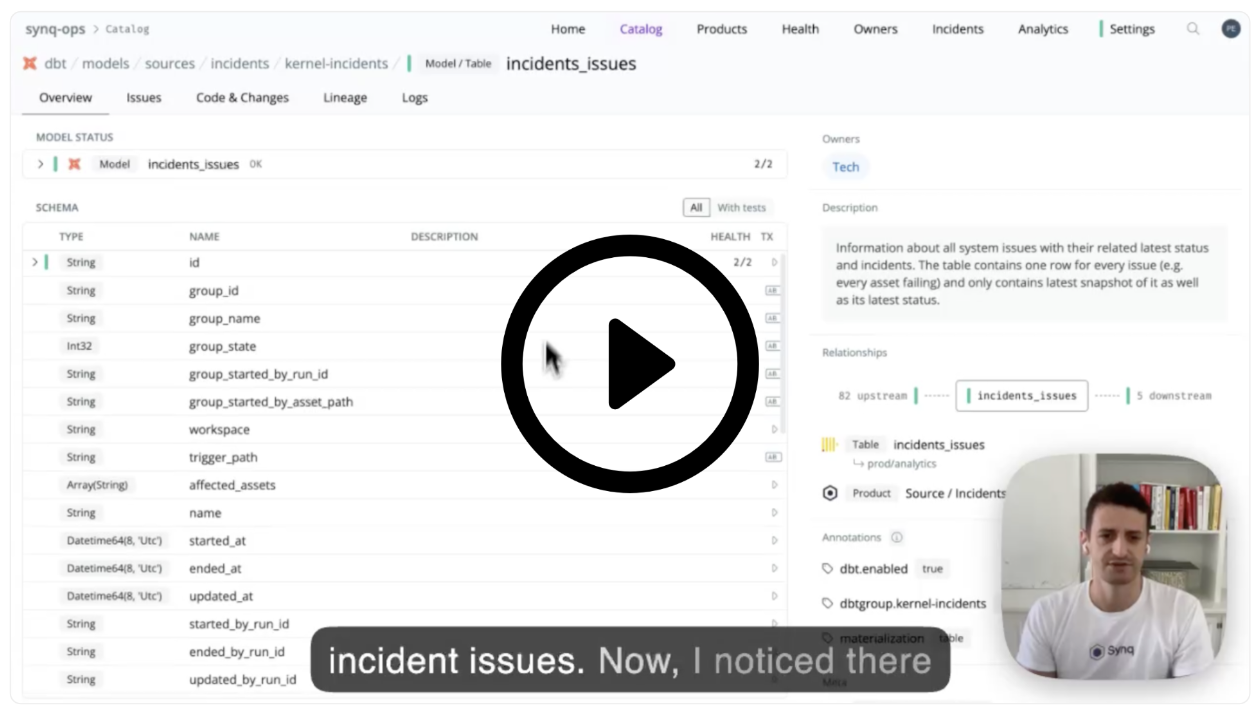Image resolution: width=1260 pixels, height=712 pixels.
Task: Open Owners in top navigation
Action: coord(875,29)
